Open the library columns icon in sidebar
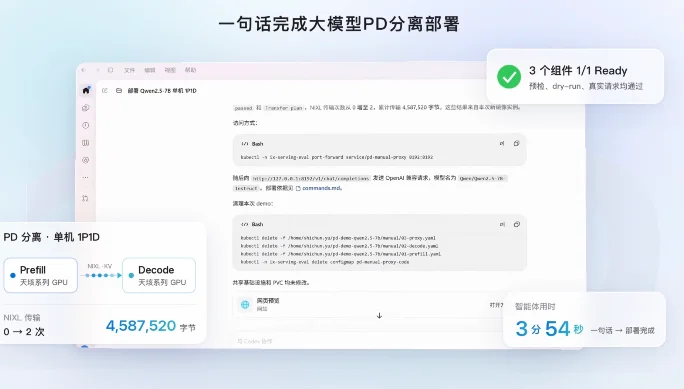Viewport: 684px width, 389px height. [86, 143]
